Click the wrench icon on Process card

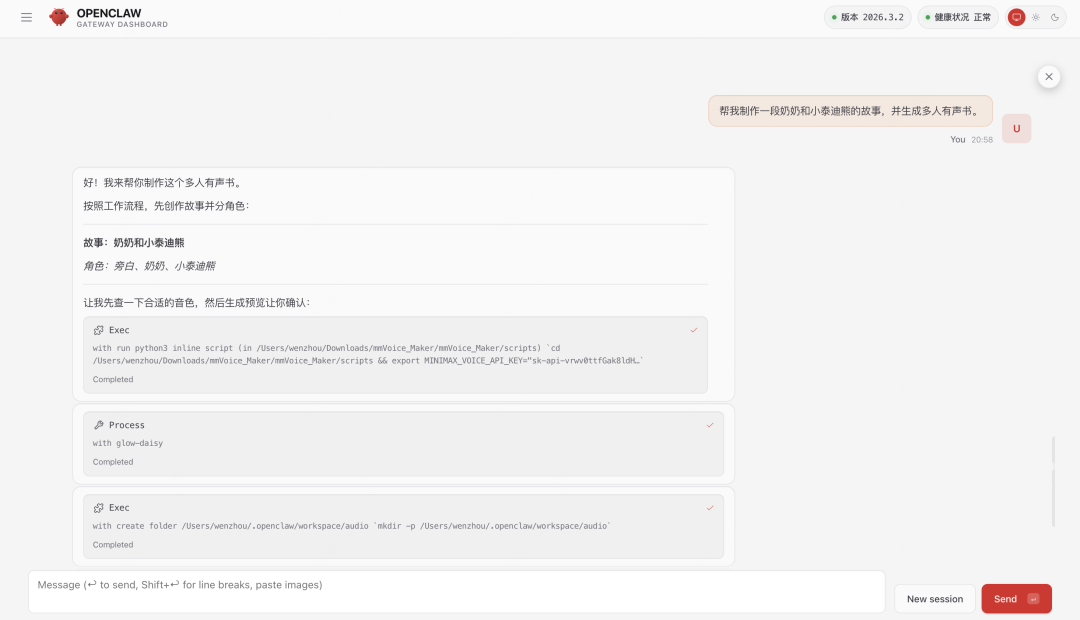[x=99, y=425]
